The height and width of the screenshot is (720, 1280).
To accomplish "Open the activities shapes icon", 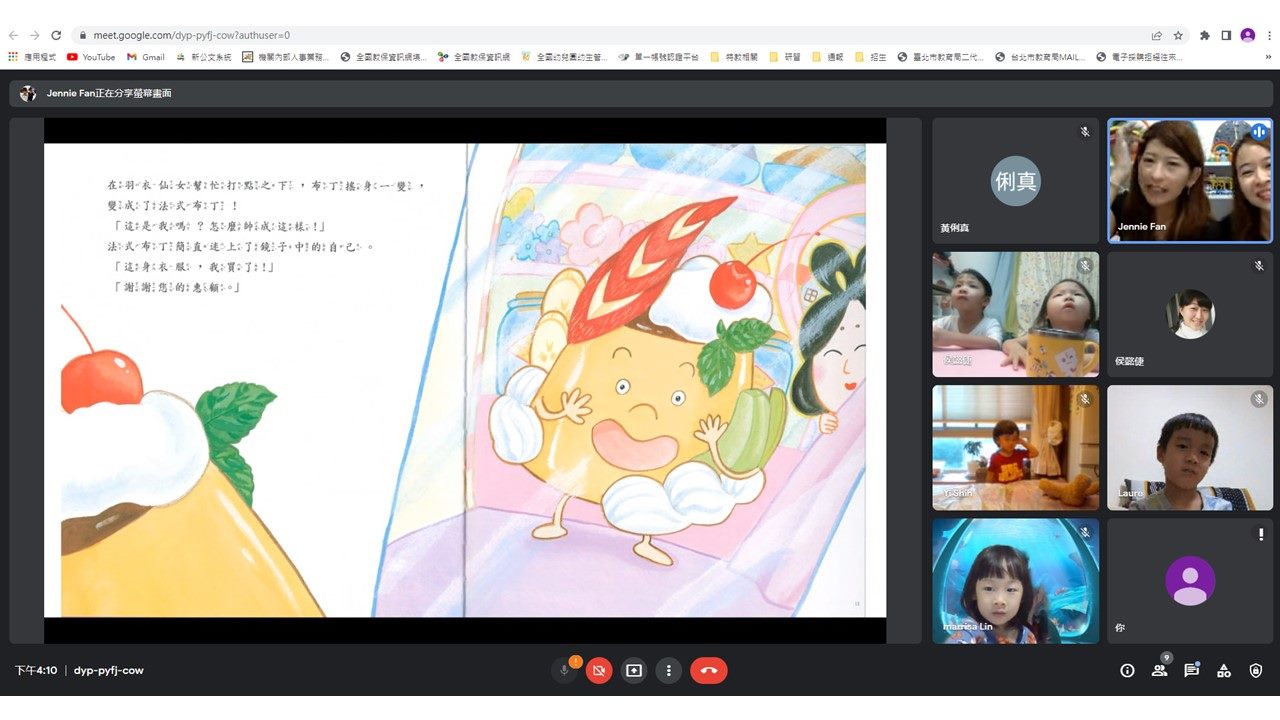I will click(1224, 671).
